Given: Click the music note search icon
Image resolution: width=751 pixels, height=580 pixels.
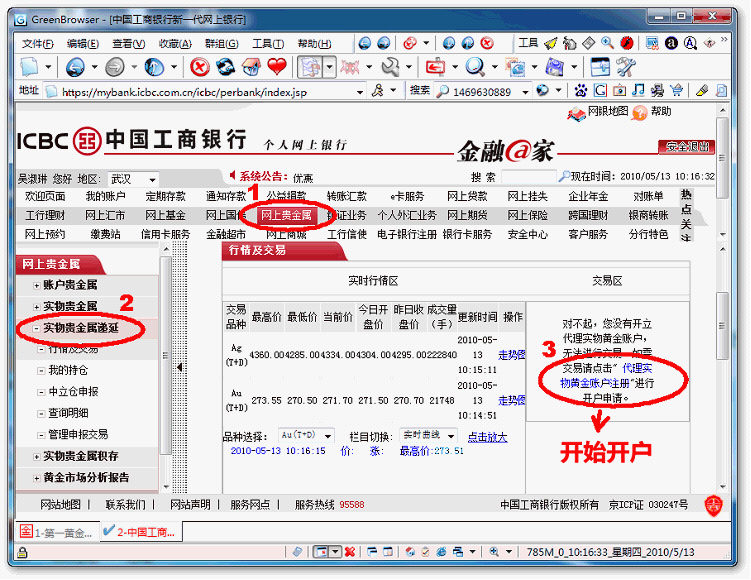Looking at the screenshot, I should pos(638,90).
